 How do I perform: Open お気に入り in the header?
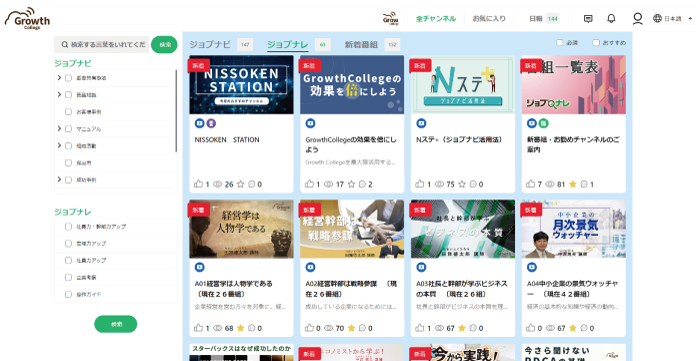coord(489,19)
